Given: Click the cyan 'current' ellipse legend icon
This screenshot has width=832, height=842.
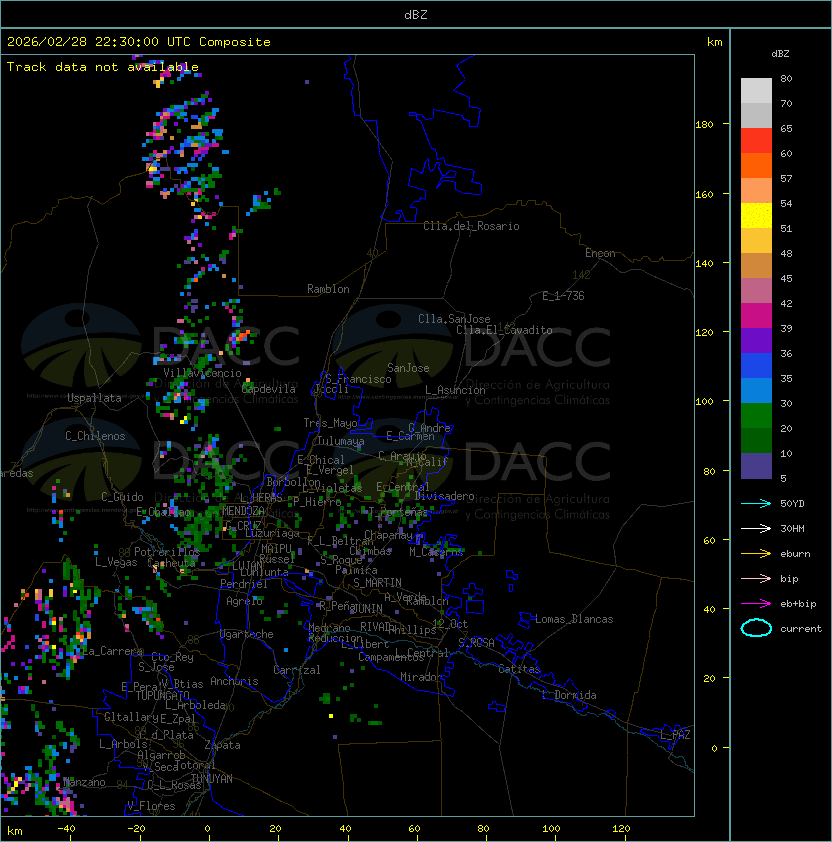Looking at the screenshot, I should point(756,628).
